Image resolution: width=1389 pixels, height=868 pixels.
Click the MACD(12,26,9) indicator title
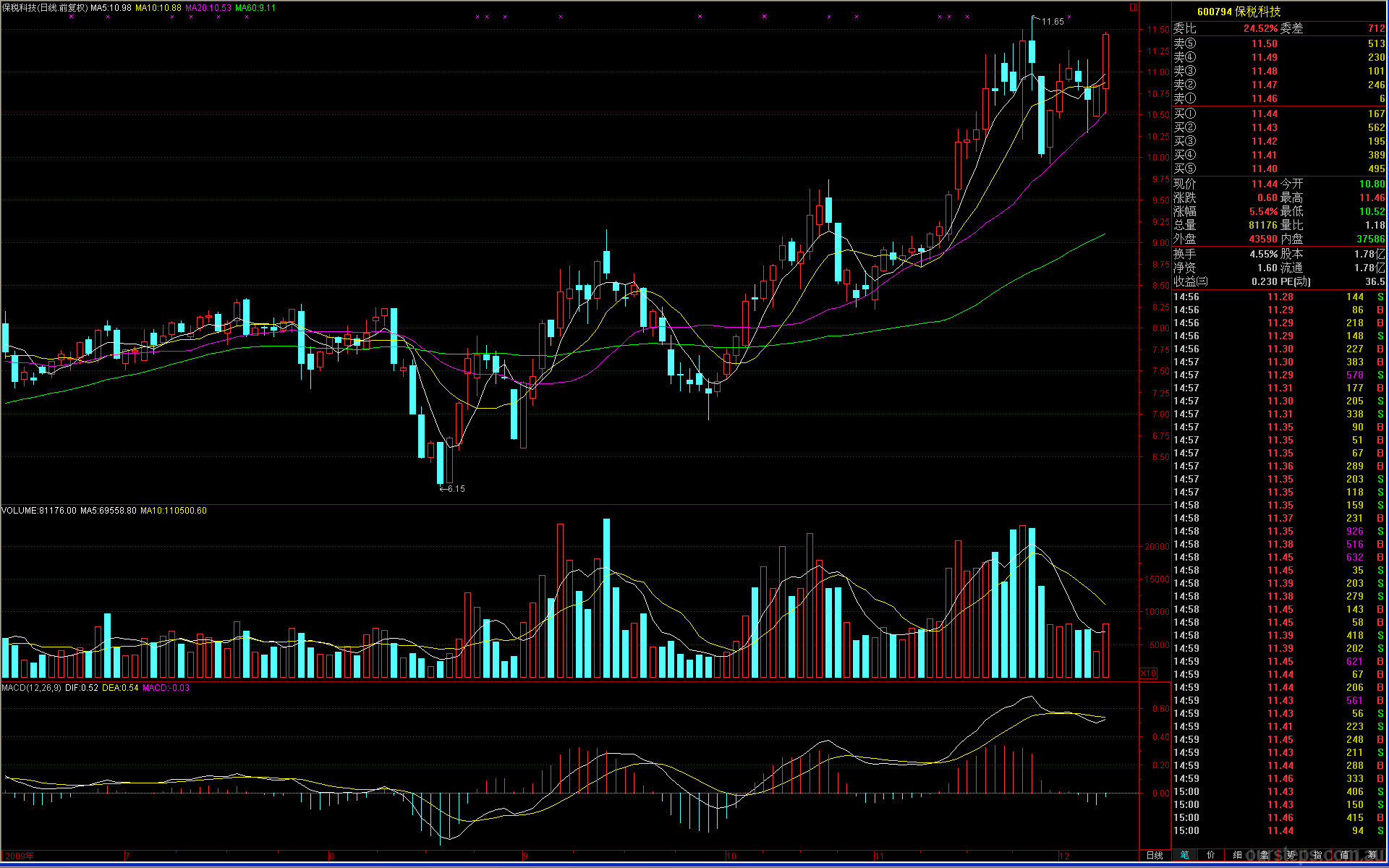pyautogui.click(x=32, y=688)
